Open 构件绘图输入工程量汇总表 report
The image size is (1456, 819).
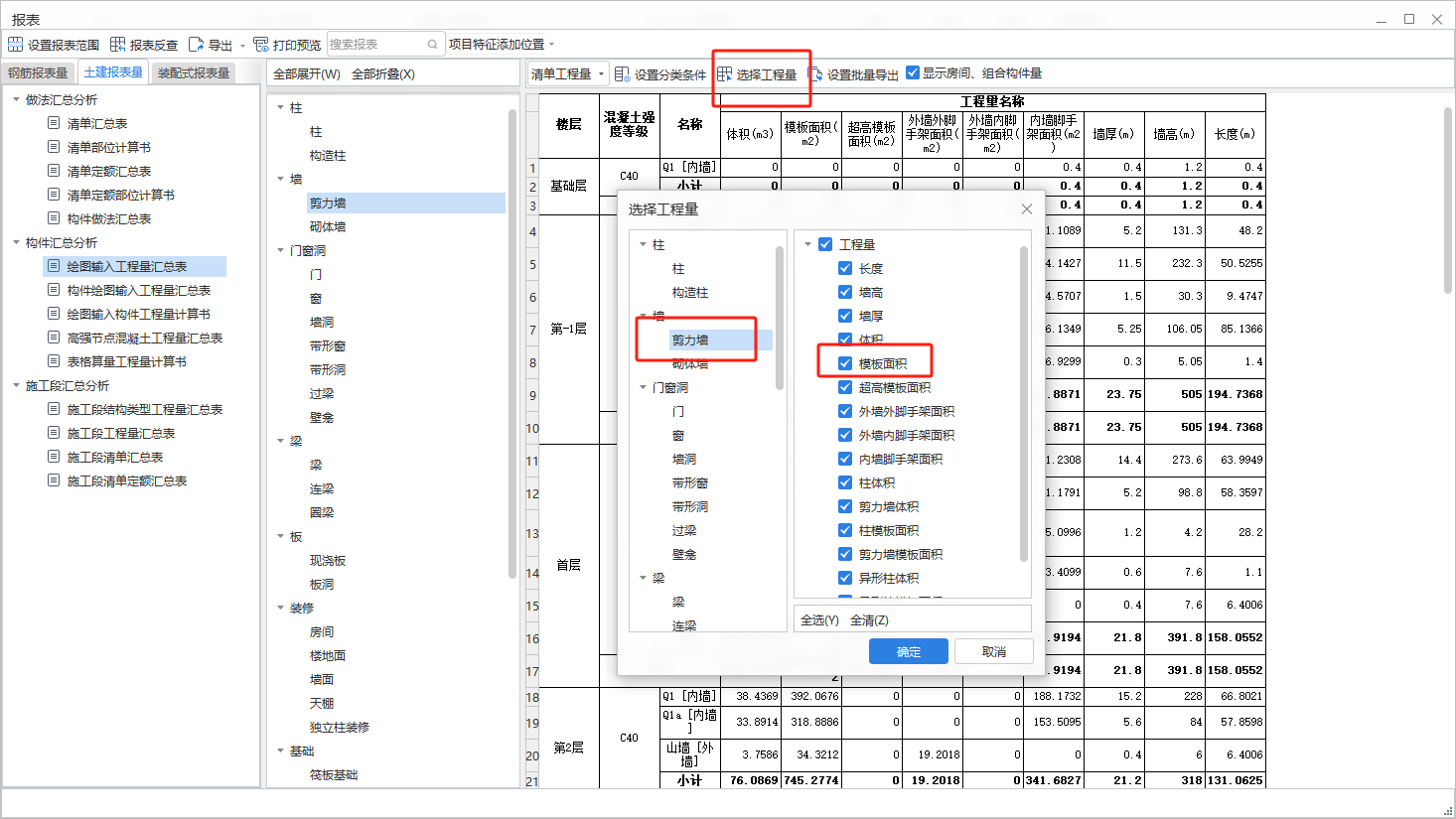pos(139,290)
